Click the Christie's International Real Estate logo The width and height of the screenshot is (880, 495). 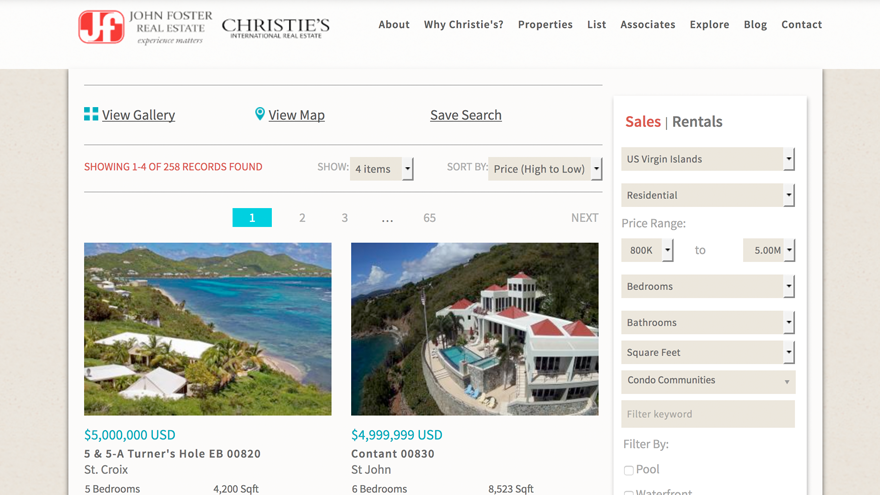click(276, 28)
